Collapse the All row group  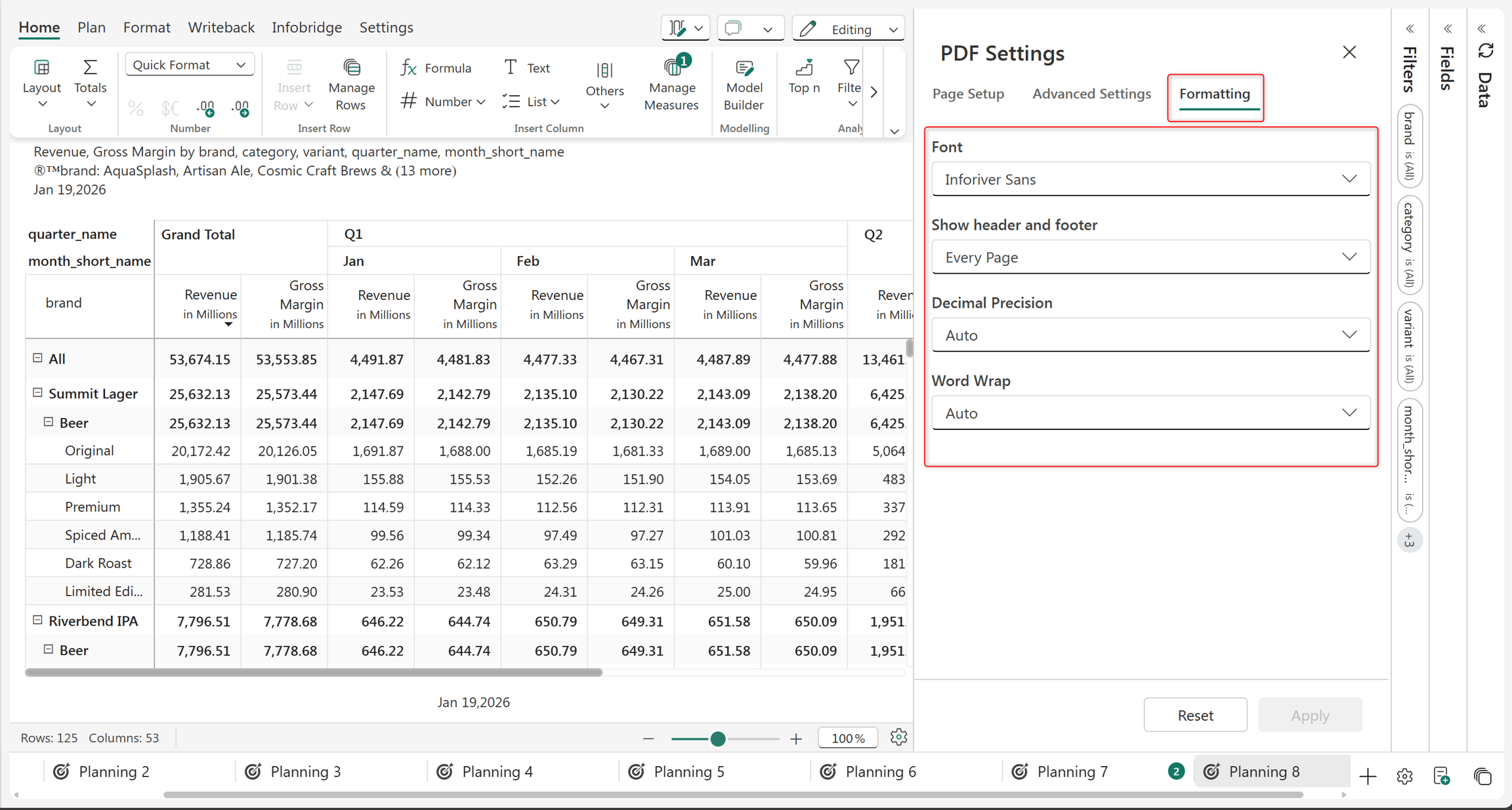point(37,358)
